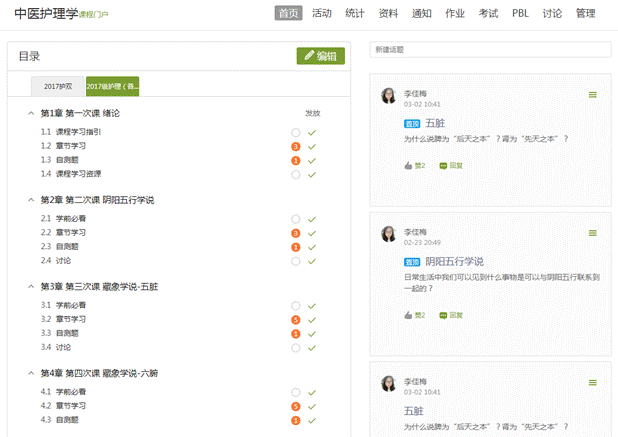
Task: Click the checkmark beside 3.2 章节学习
Action: coord(312,320)
